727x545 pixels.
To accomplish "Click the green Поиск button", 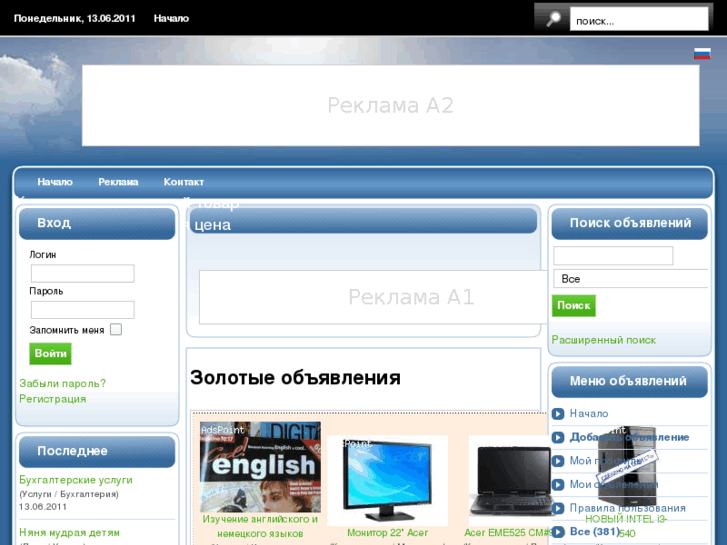I will [574, 306].
